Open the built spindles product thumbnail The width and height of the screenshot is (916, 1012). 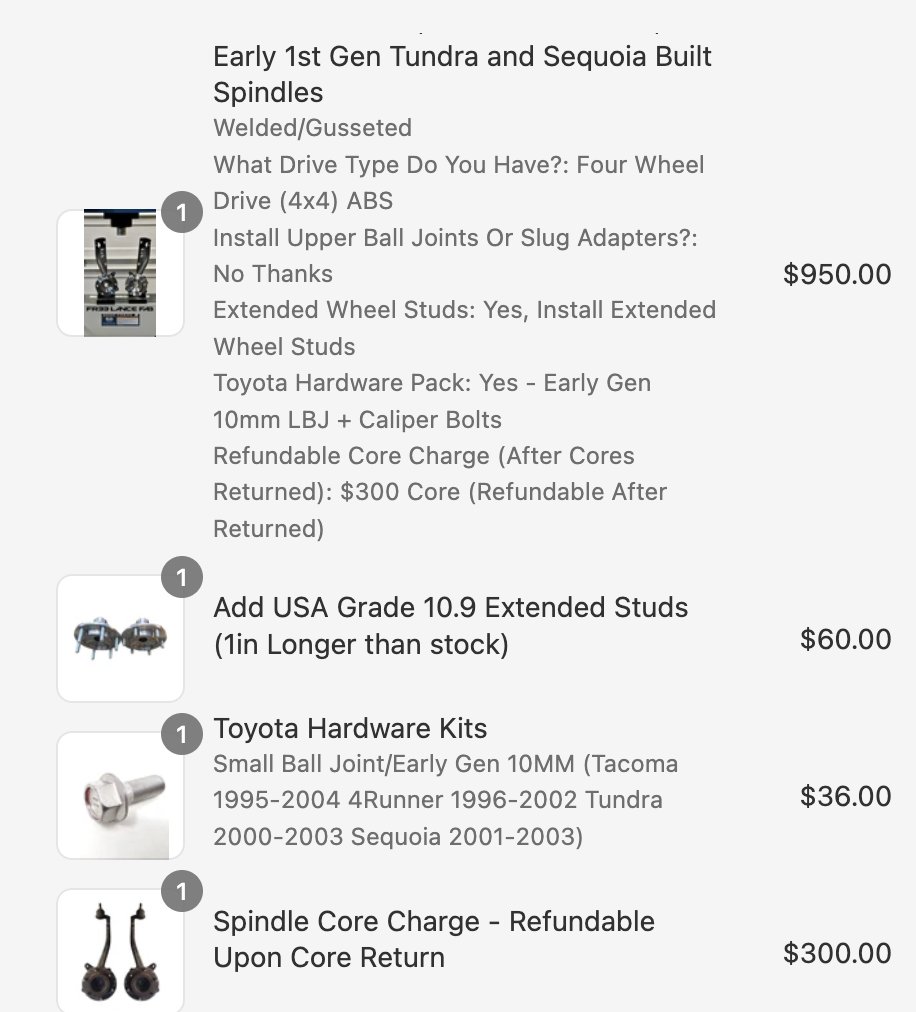(x=120, y=272)
